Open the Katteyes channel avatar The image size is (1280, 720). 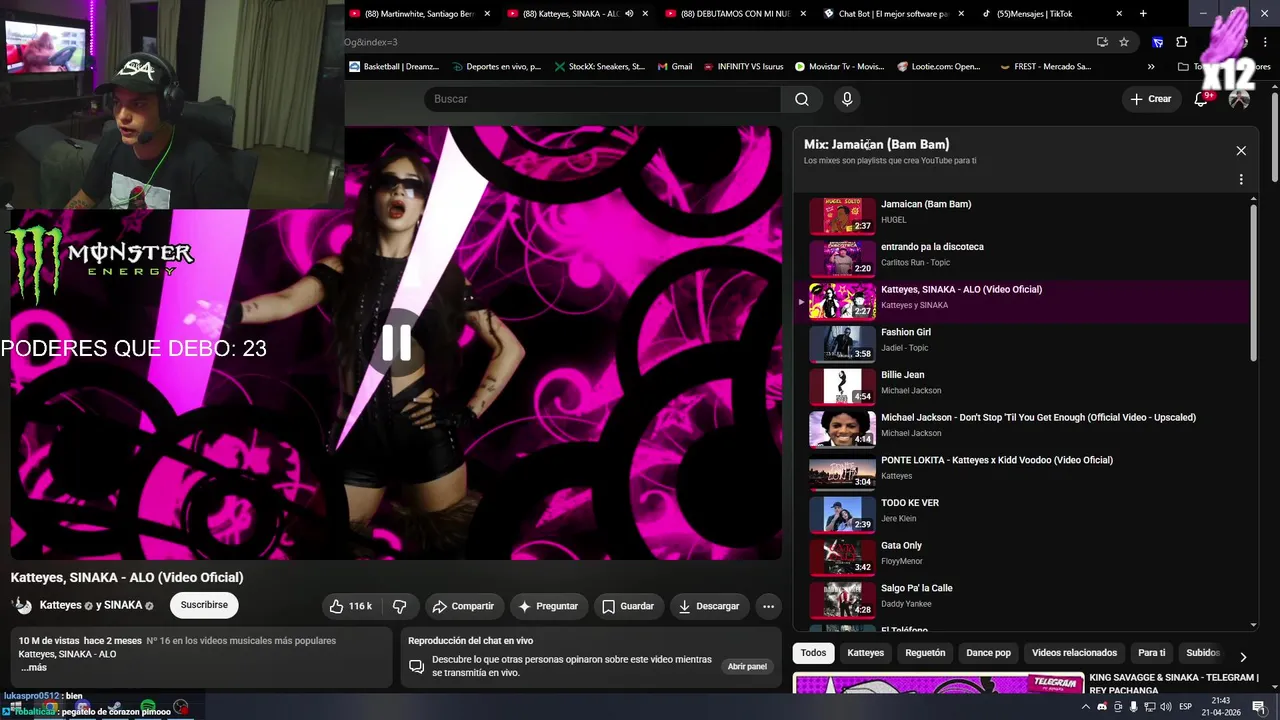[x=22, y=605]
